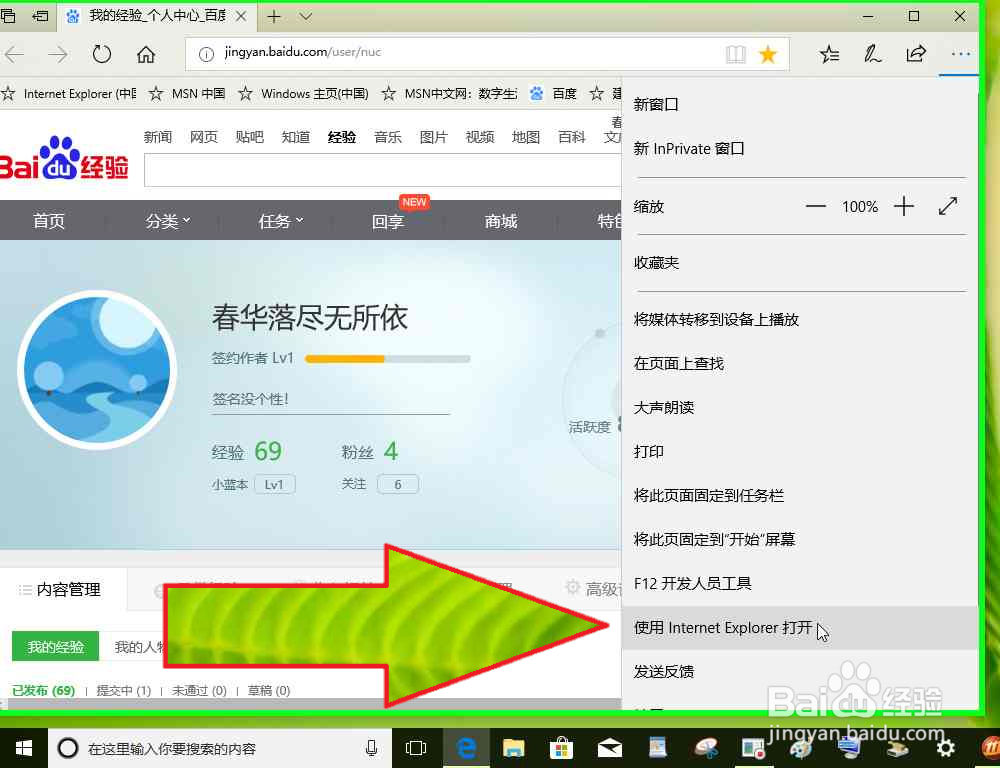
Task: Open reading view in the address bar
Action: pyautogui.click(x=736, y=54)
